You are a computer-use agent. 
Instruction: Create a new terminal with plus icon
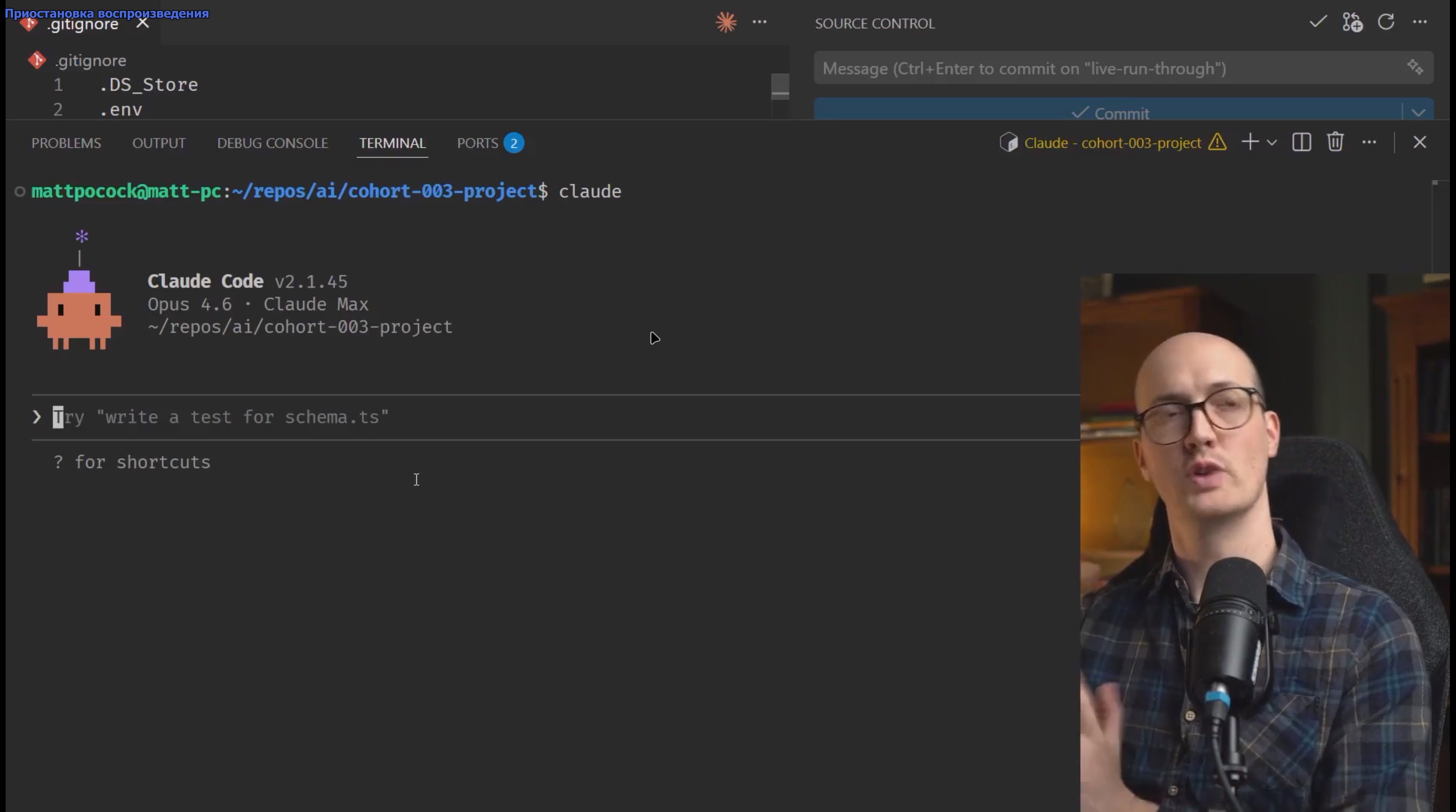1250,142
